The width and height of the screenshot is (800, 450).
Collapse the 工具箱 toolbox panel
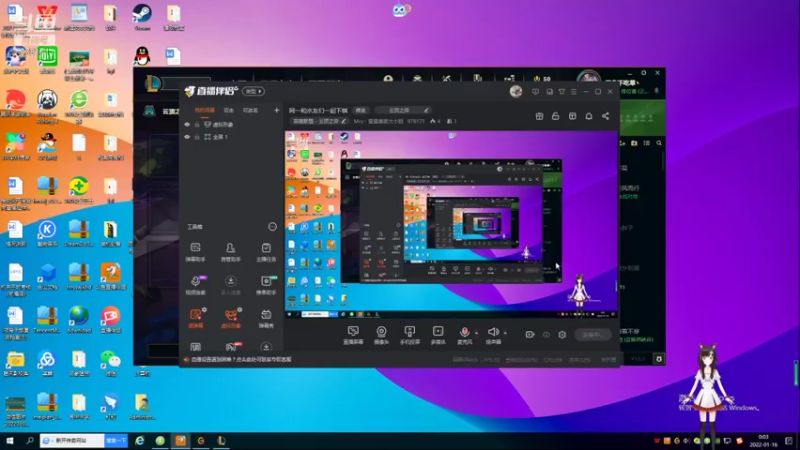272,227
